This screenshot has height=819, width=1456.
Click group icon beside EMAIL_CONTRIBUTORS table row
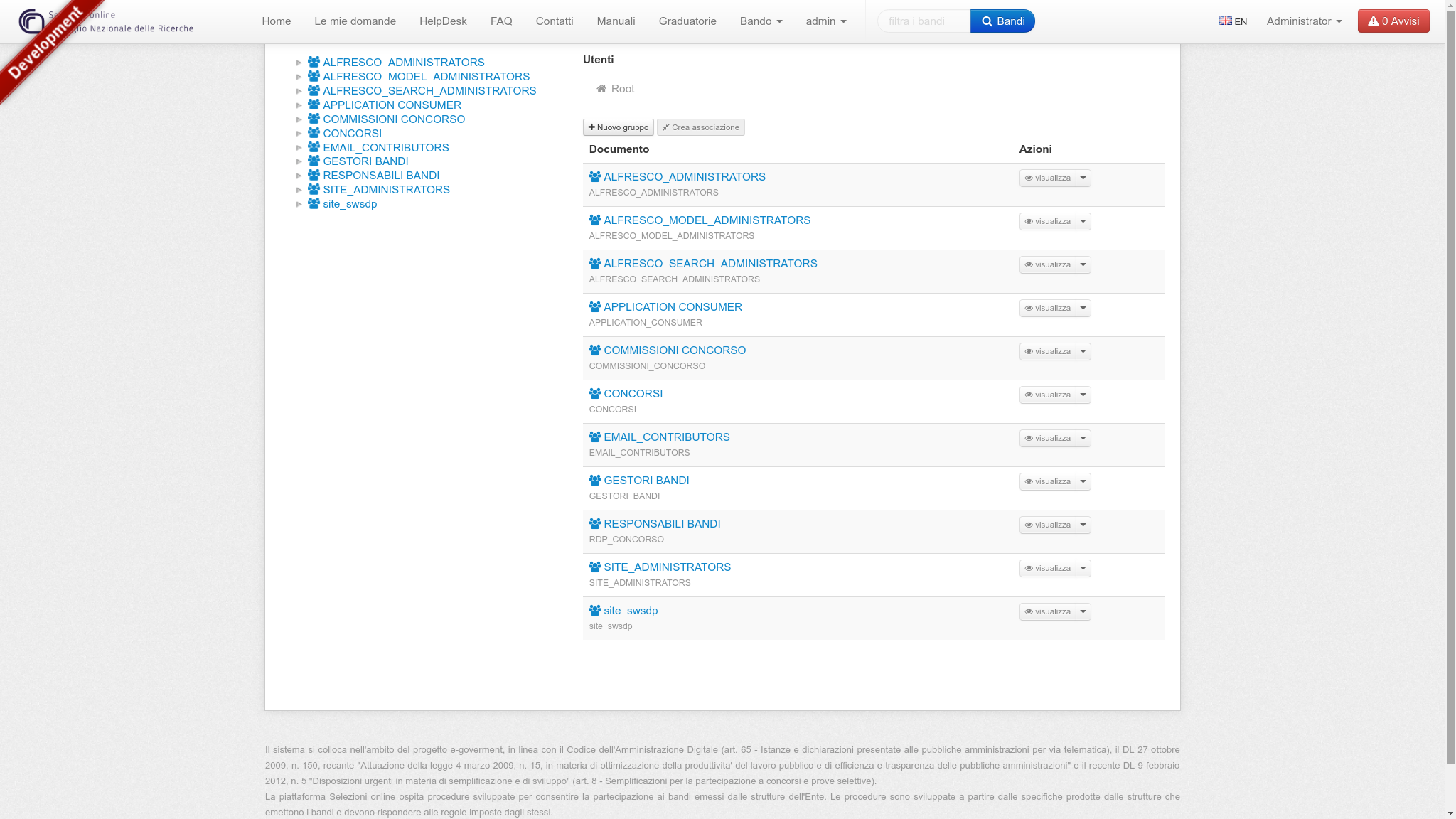(x=595, y=437)
